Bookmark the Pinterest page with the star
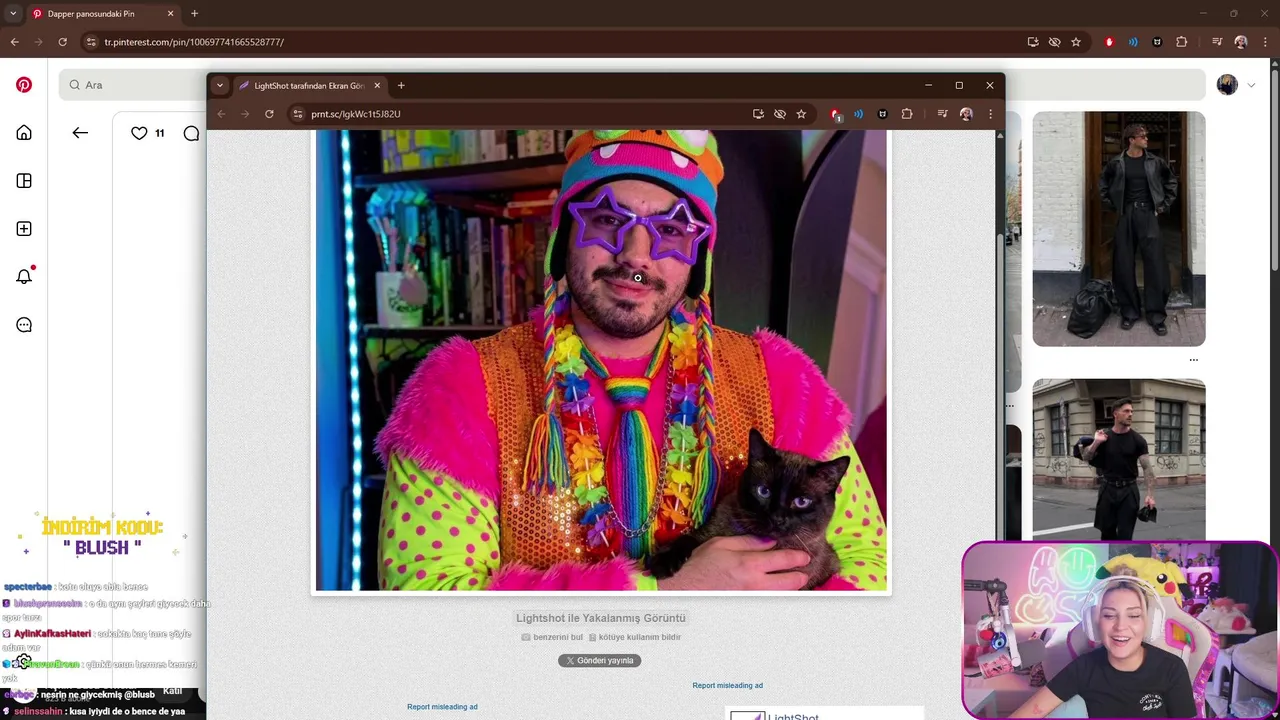The image size is (1280, 720). click(x=1076, y=42)
